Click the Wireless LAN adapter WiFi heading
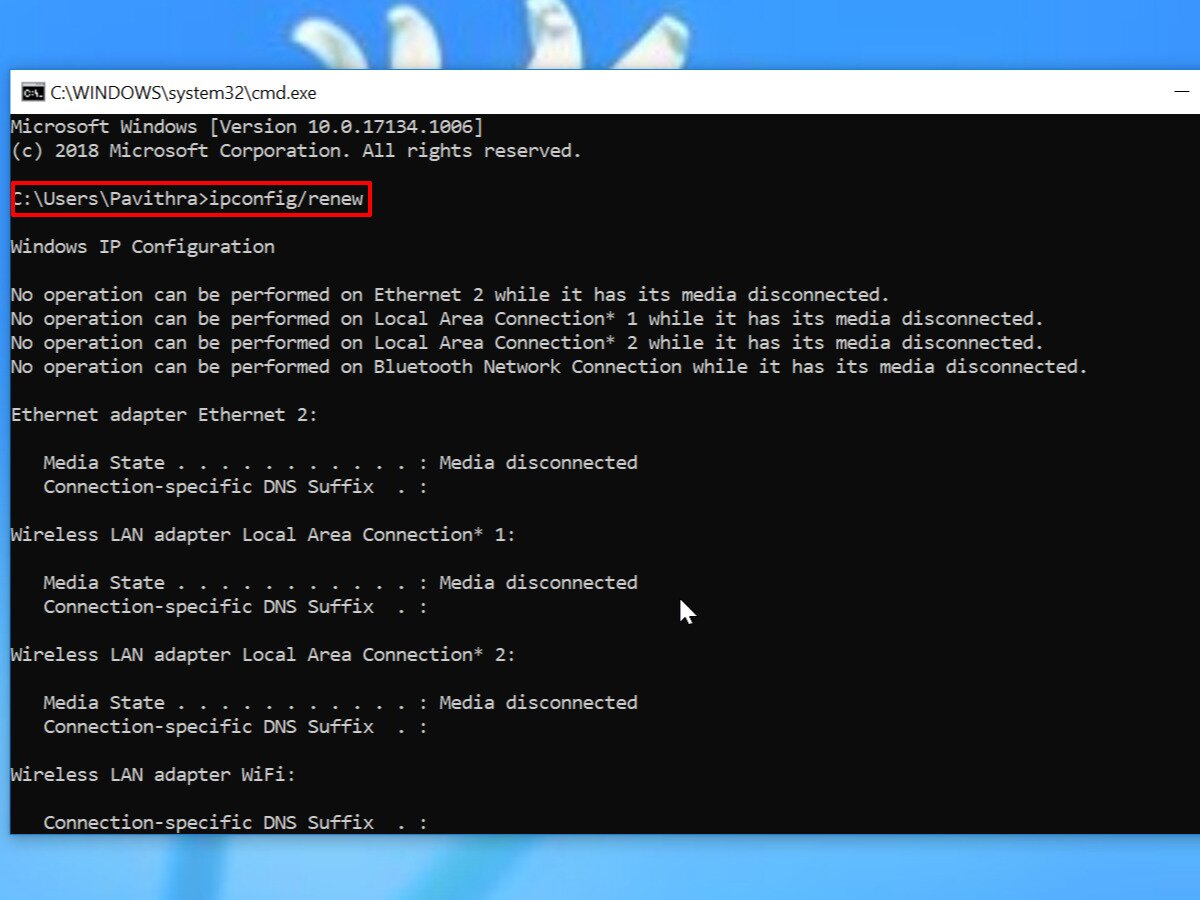Image resolution: width=1200 pixels, height=900 pixels. point(153,775)
